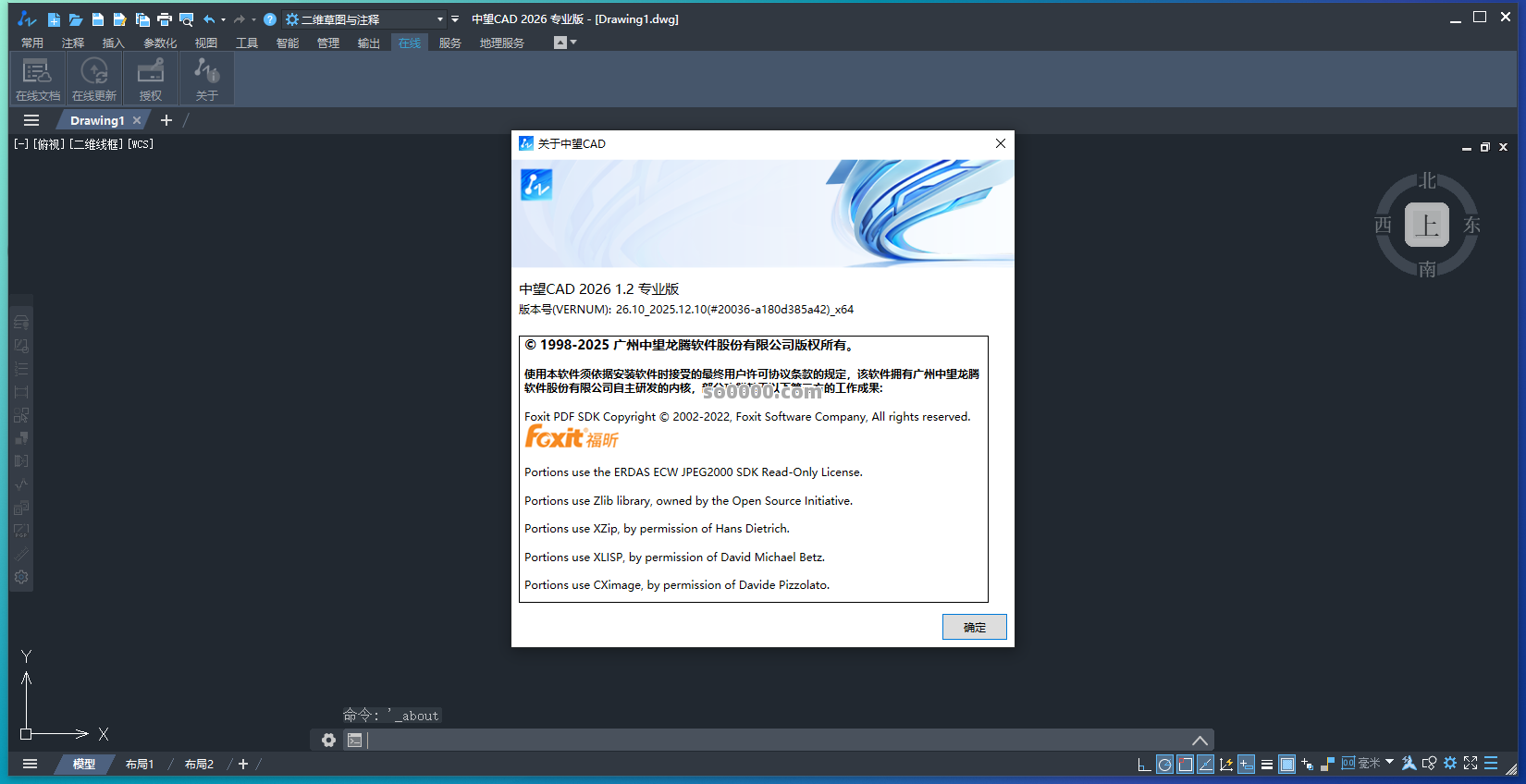Click the 授权 ribbon button
1526x784 pixels.
[x=151, y=79]
